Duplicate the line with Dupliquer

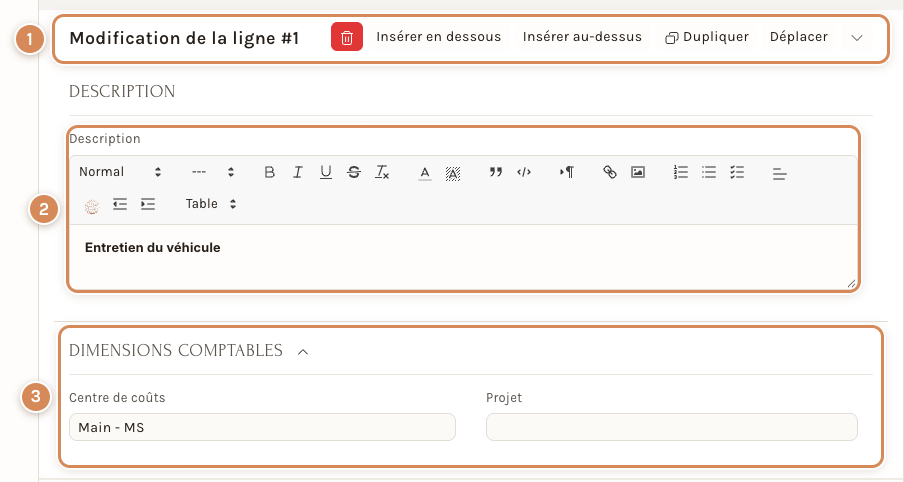(x=707, y=37)
